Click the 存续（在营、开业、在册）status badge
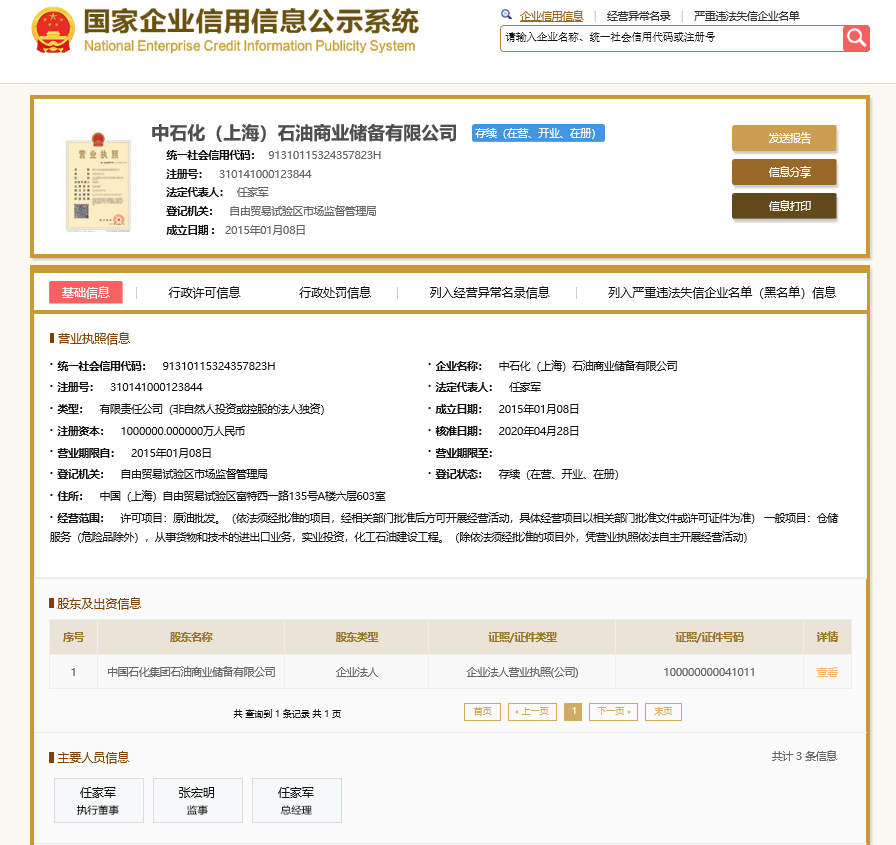 point(538,133)
